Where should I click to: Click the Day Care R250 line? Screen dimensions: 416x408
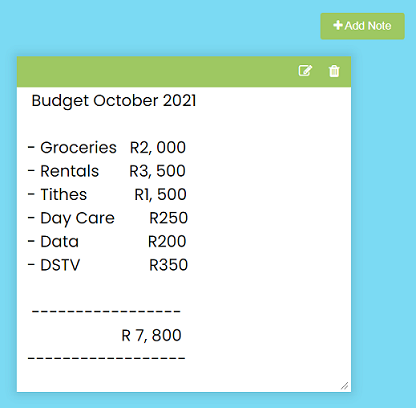[108, 218]
